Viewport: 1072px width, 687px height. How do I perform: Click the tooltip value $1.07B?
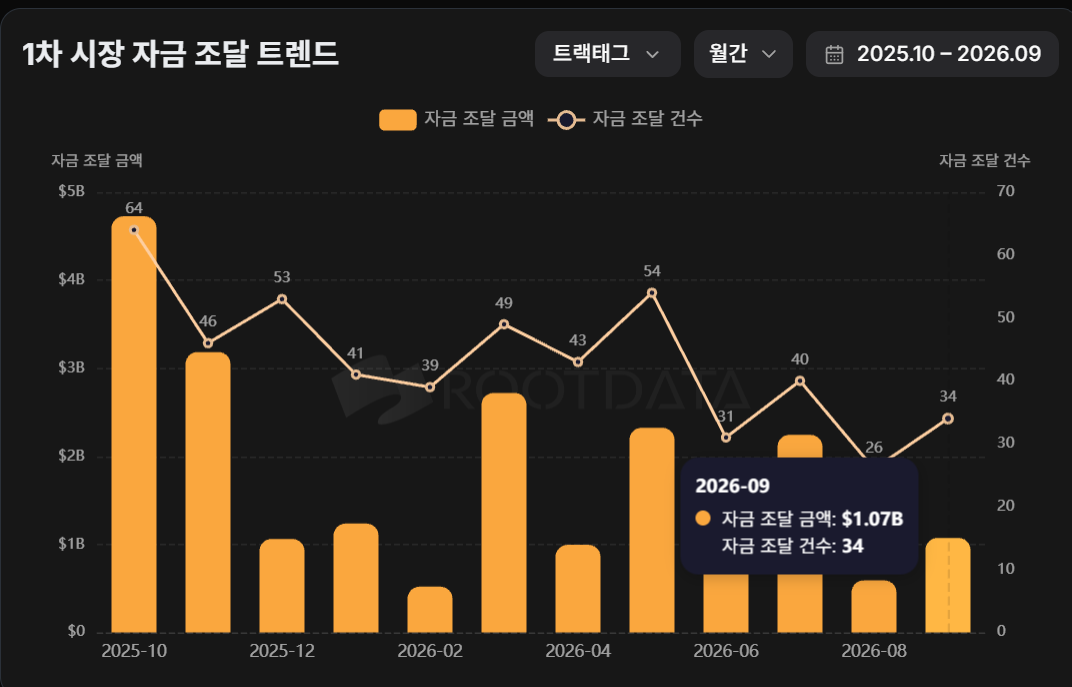click(x=872, y=519)
